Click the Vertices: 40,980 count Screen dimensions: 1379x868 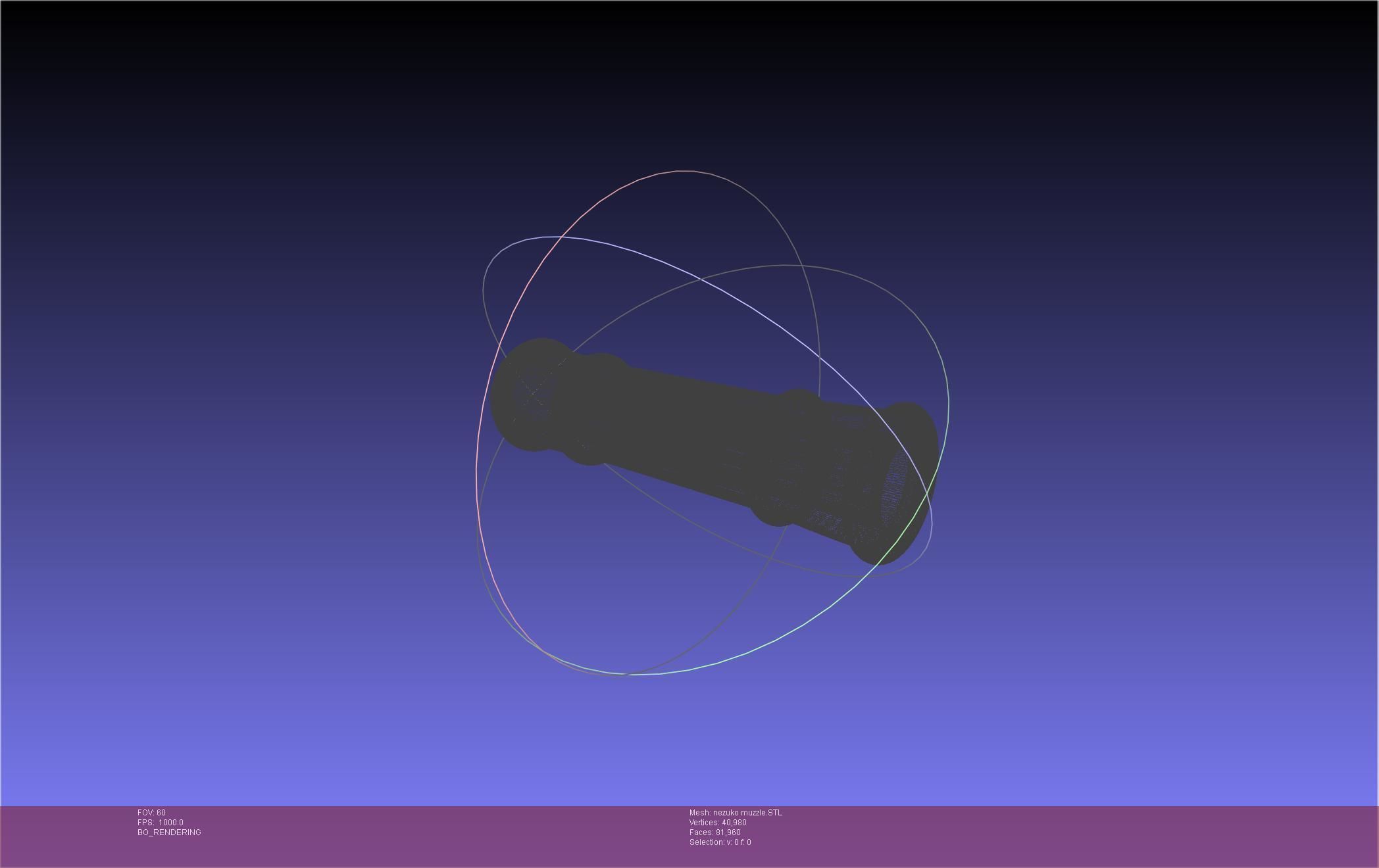click(718, 823)
